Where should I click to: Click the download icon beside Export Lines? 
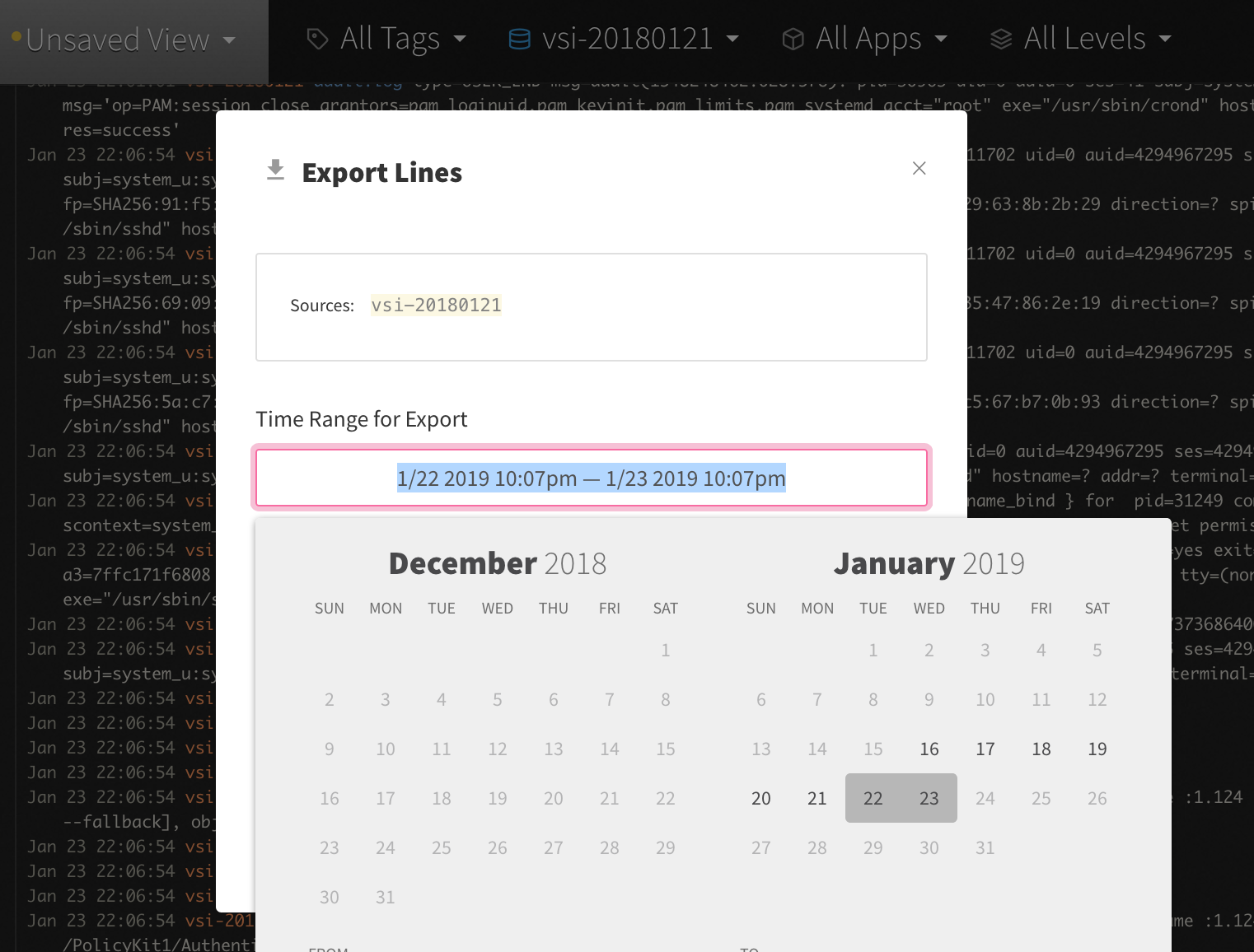[x=275, y=170]
